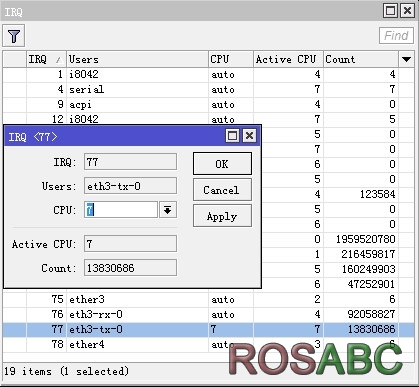Click the count value 123584

378,194
